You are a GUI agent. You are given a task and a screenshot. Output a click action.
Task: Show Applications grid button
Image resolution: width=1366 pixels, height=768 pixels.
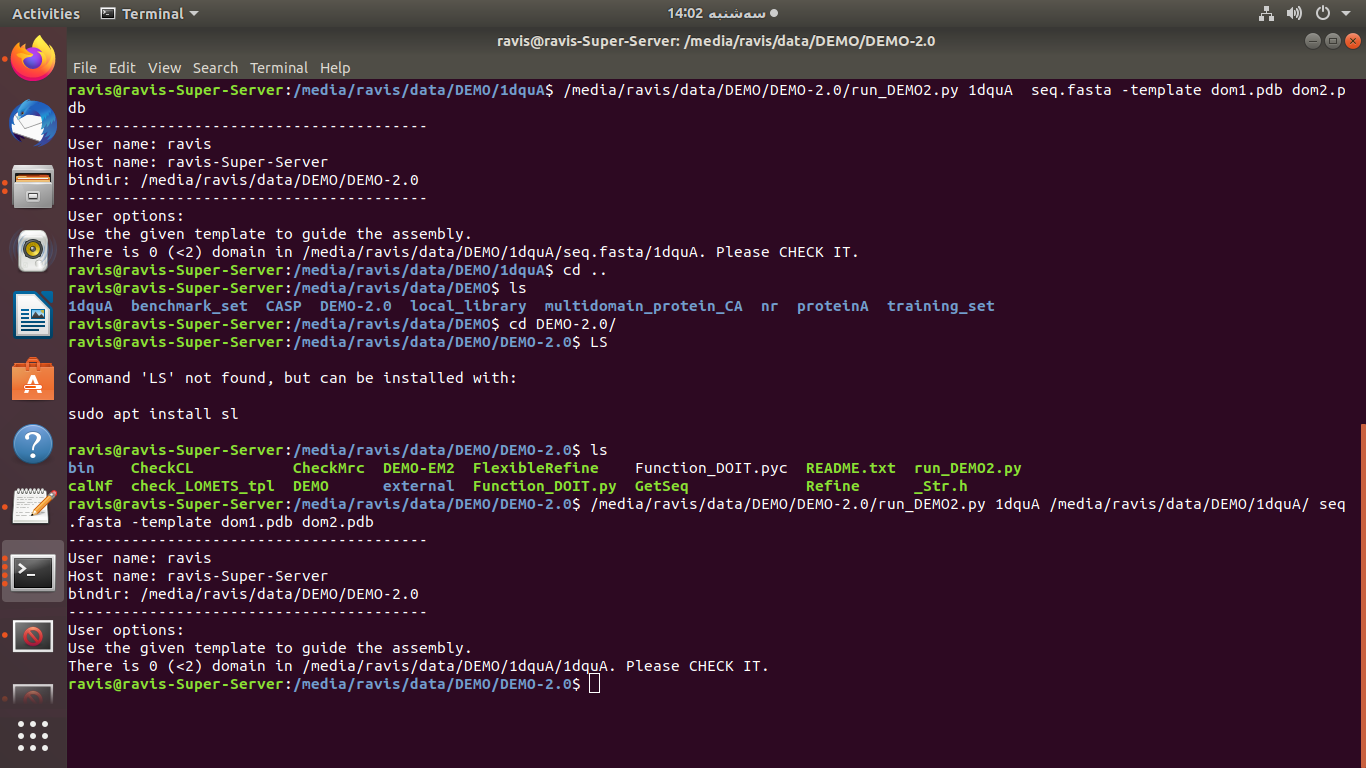(33, 735)
